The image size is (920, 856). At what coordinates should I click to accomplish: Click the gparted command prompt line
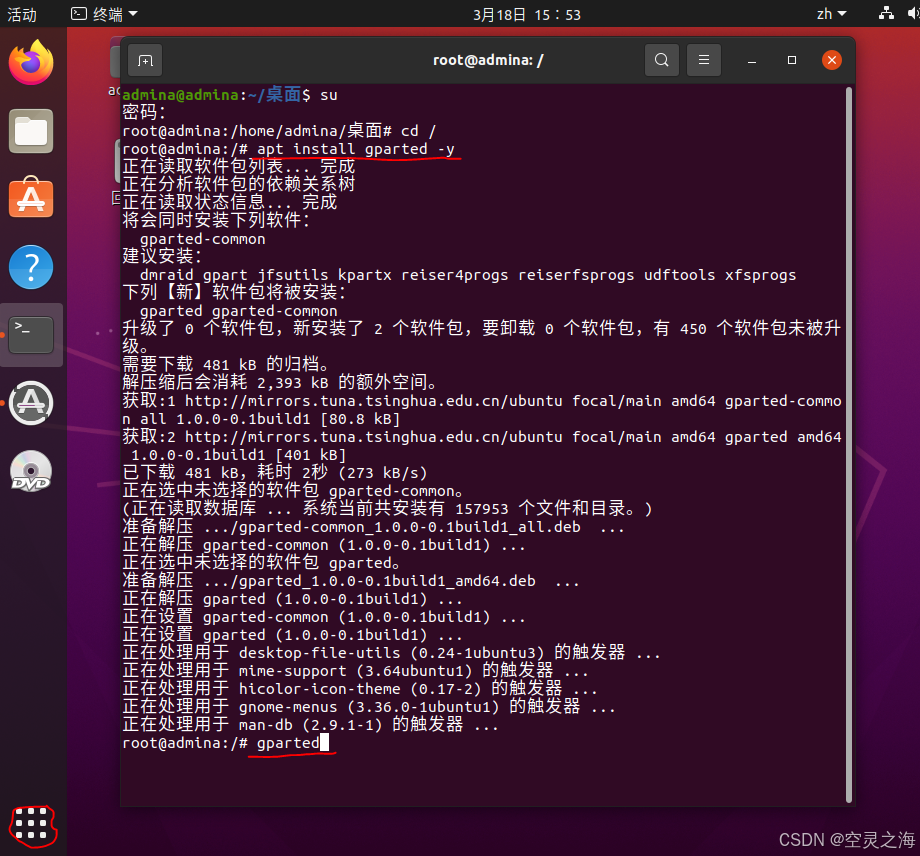226,743
